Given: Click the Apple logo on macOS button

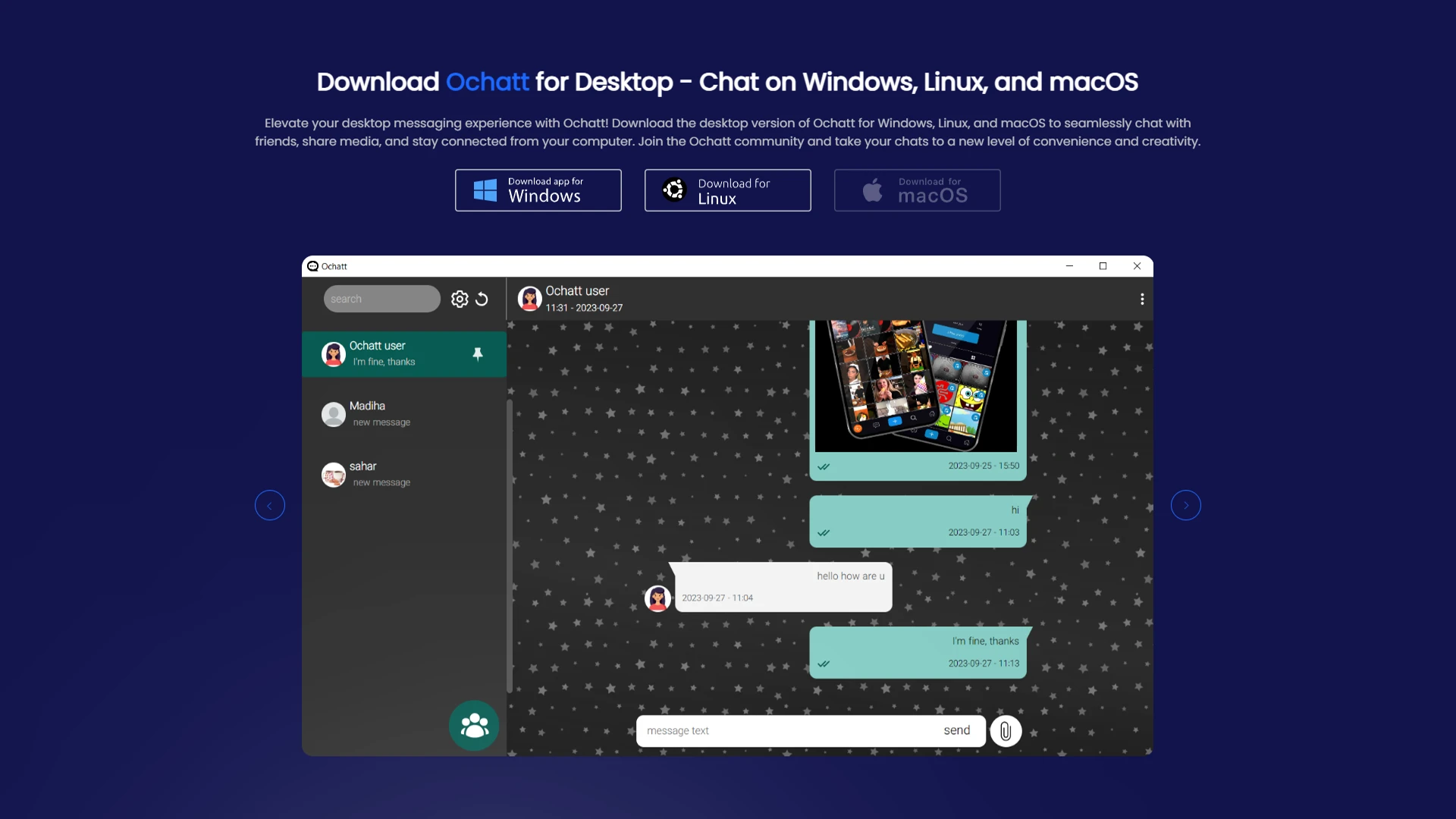Looking at the screenshot, I should (x=873, y=190).
